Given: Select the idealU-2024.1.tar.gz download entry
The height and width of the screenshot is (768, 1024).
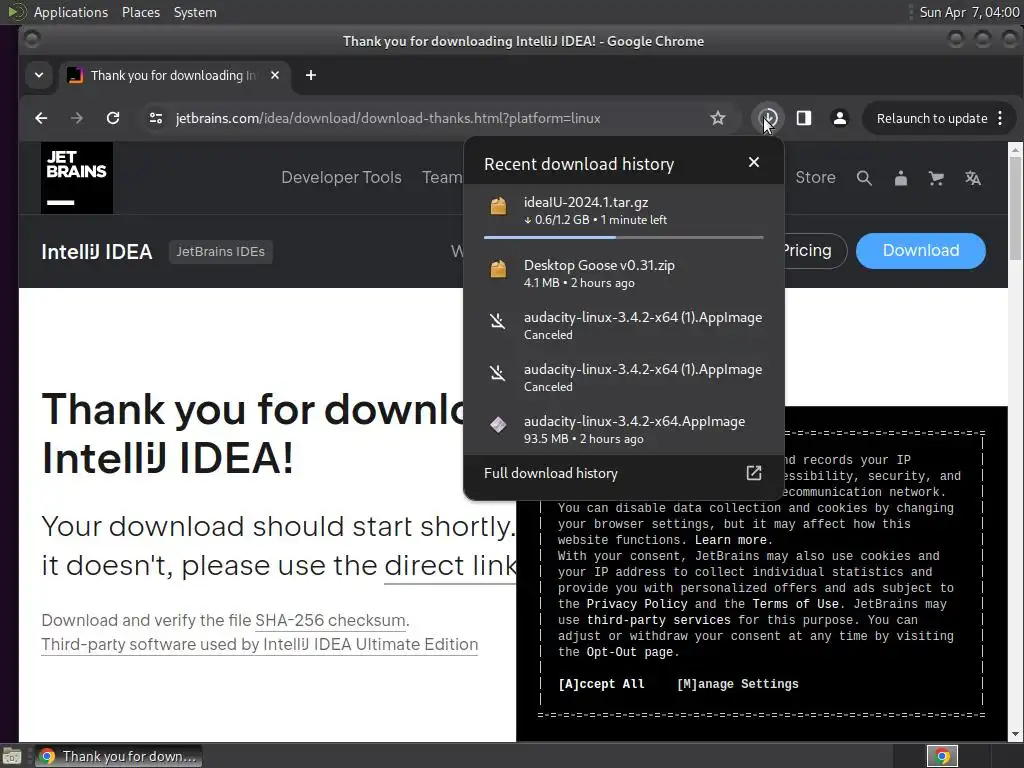Looking at the screenshot, I should coord(624,214).
